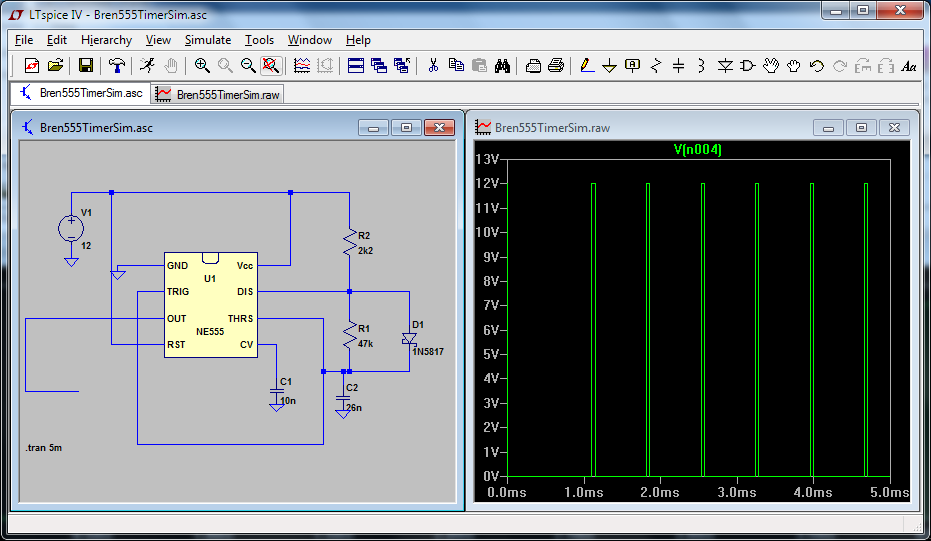Switch to Bren555TimerSim.asc tab

[81, 93]
